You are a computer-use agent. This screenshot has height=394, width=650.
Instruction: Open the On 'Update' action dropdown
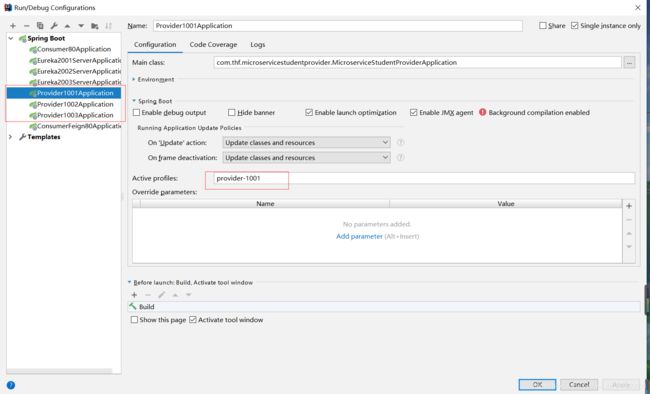point(306,142)
